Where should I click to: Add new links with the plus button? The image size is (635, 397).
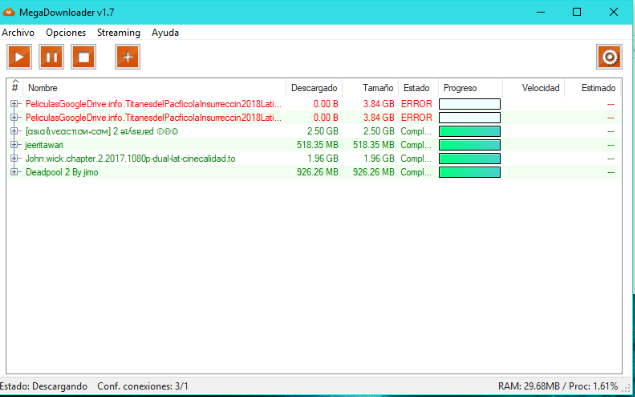(x=128, y=57)
